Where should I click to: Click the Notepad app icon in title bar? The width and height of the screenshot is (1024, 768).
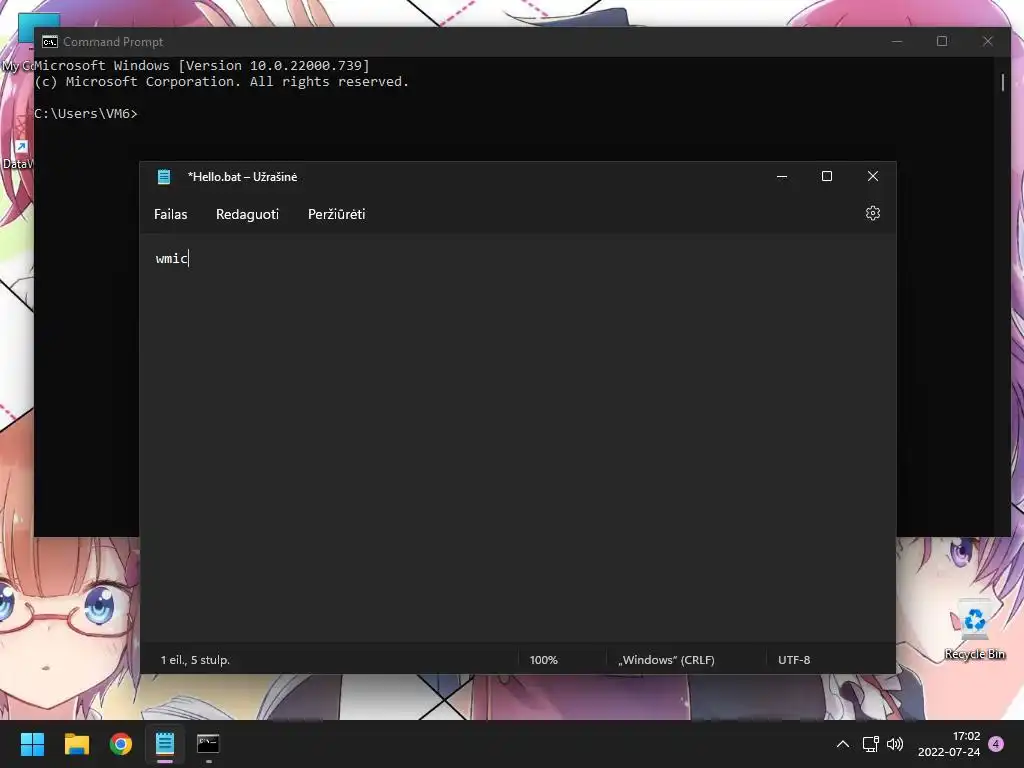pyautogui.click(x=164, y=176)
